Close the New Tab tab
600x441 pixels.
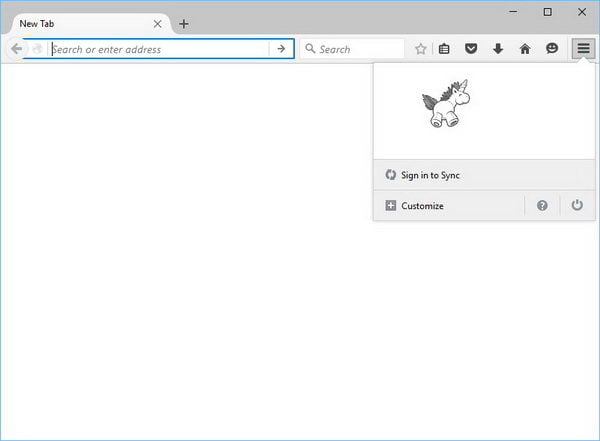tap(157, 24)
